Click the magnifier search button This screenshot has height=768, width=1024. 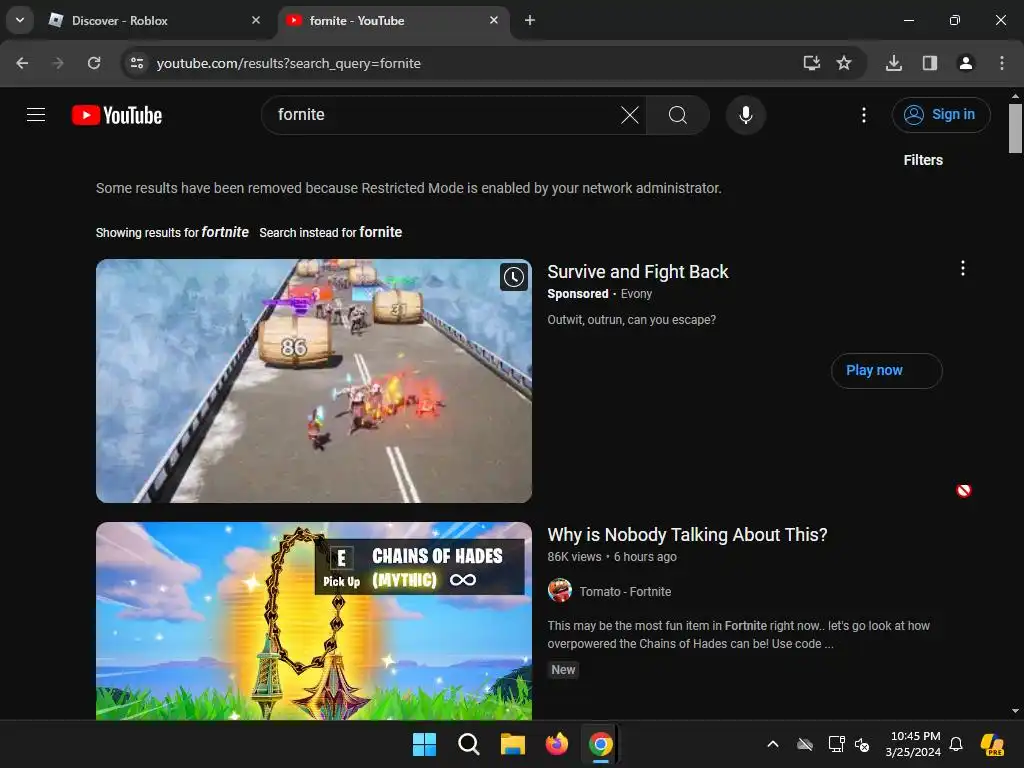(x=678, y=115)
